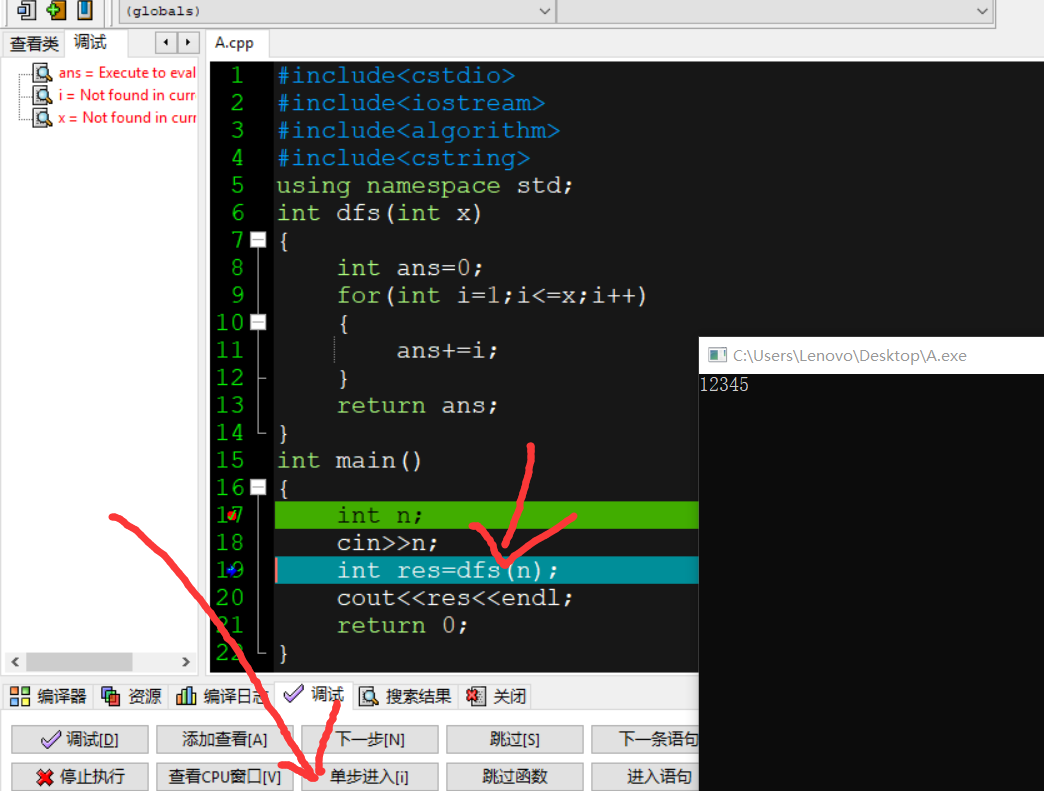Switch to the 查看类 side tab
This screenshot has height=791, width=1044.
click(34, 43)
